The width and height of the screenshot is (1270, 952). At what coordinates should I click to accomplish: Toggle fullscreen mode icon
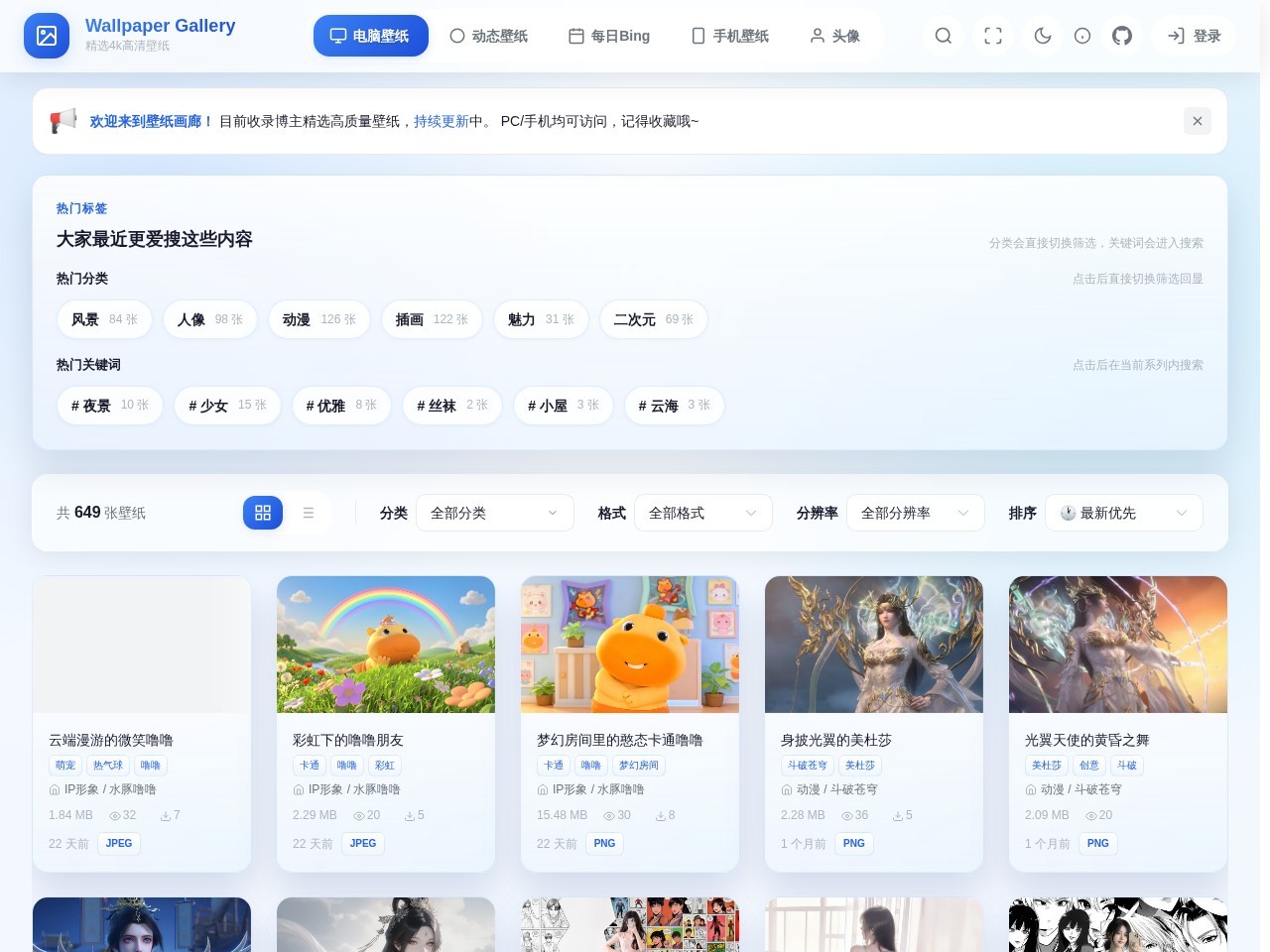993,36
